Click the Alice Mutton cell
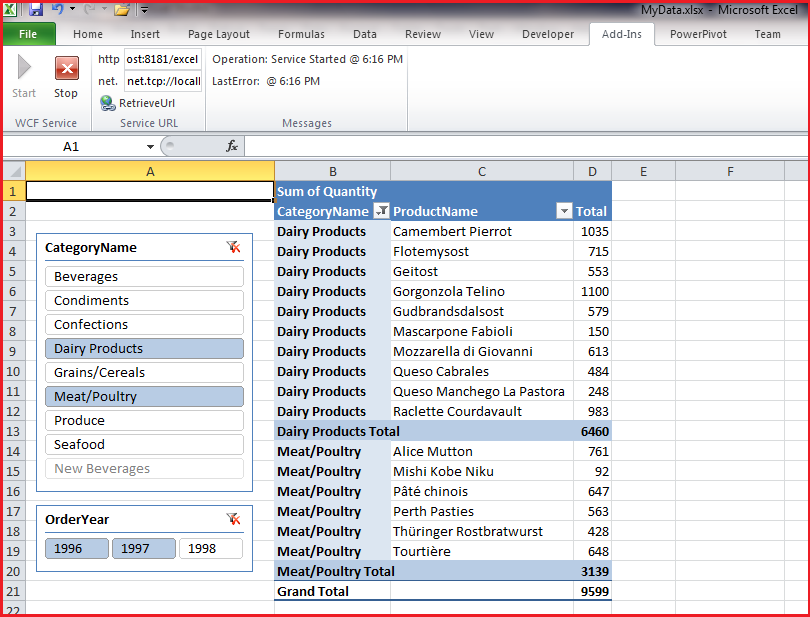Screen dimensions: 810x617 coord(482,451)
